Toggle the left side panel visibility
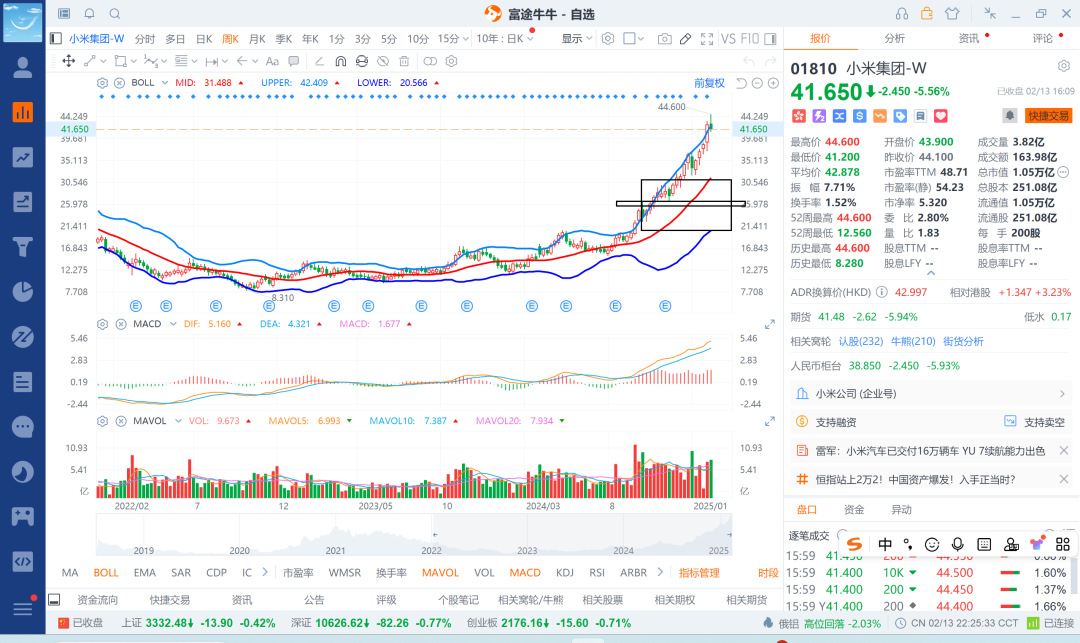 tap(56, 39)
